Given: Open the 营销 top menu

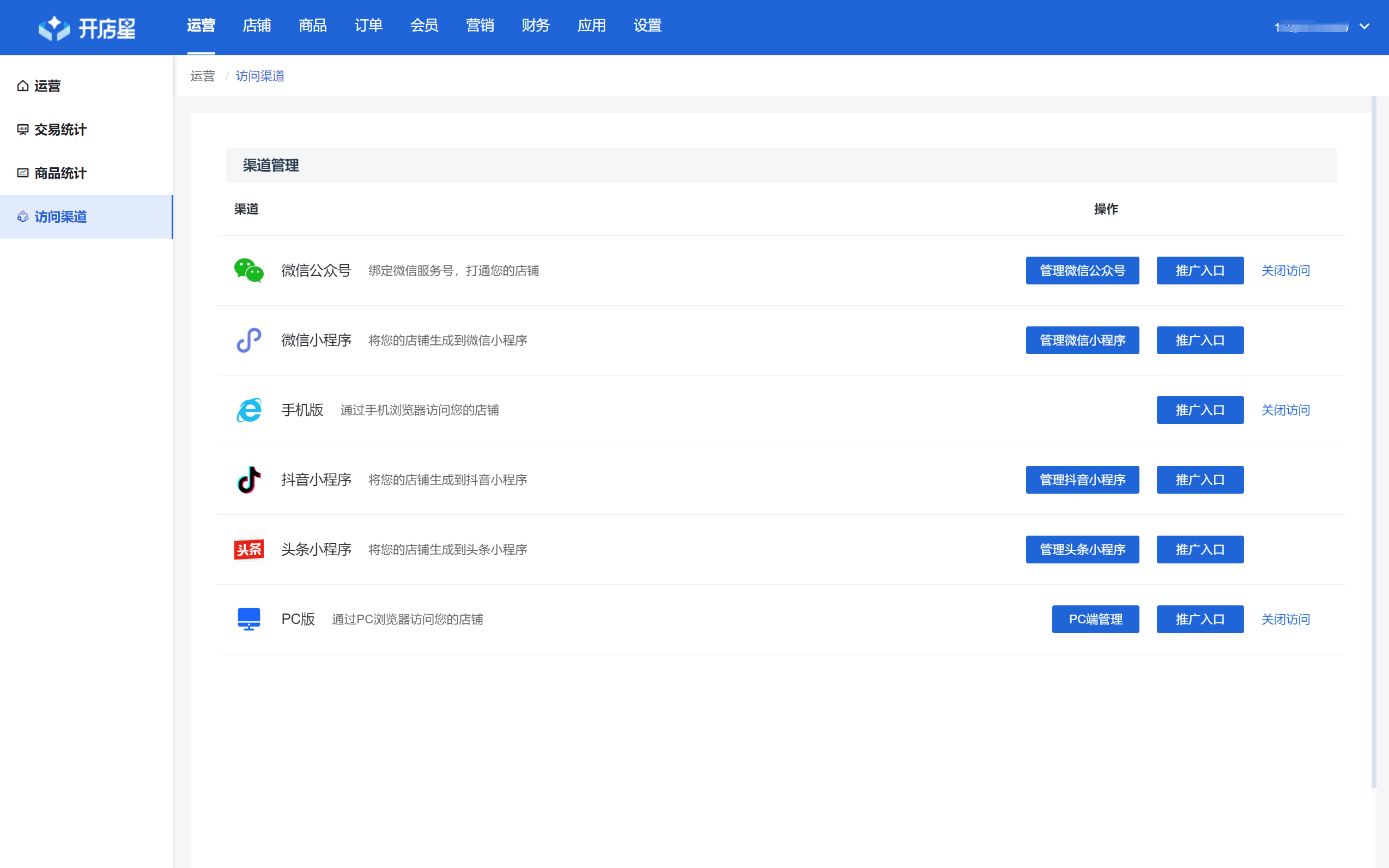Looking at the screenshot, I should click(x=480, y=25).
